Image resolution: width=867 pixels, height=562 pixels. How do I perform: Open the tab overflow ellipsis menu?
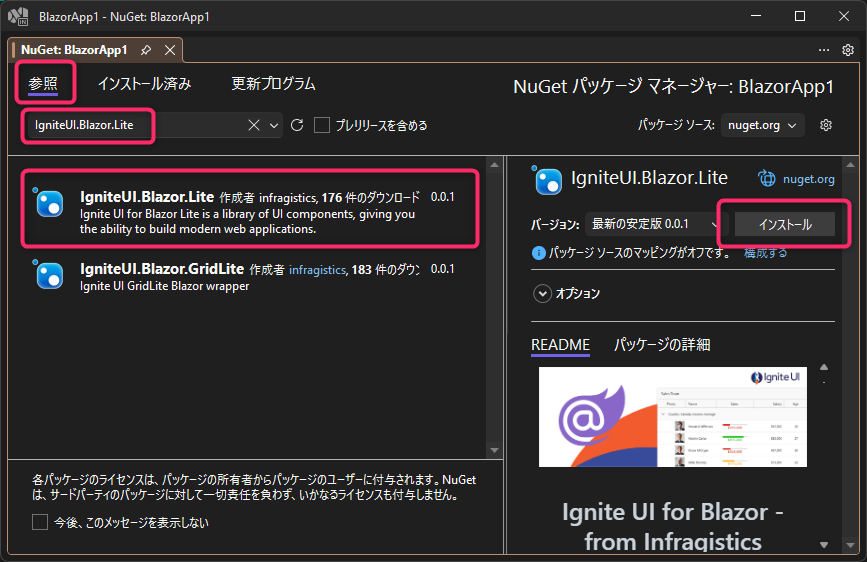pyautogui.click(x=824, y=50)
